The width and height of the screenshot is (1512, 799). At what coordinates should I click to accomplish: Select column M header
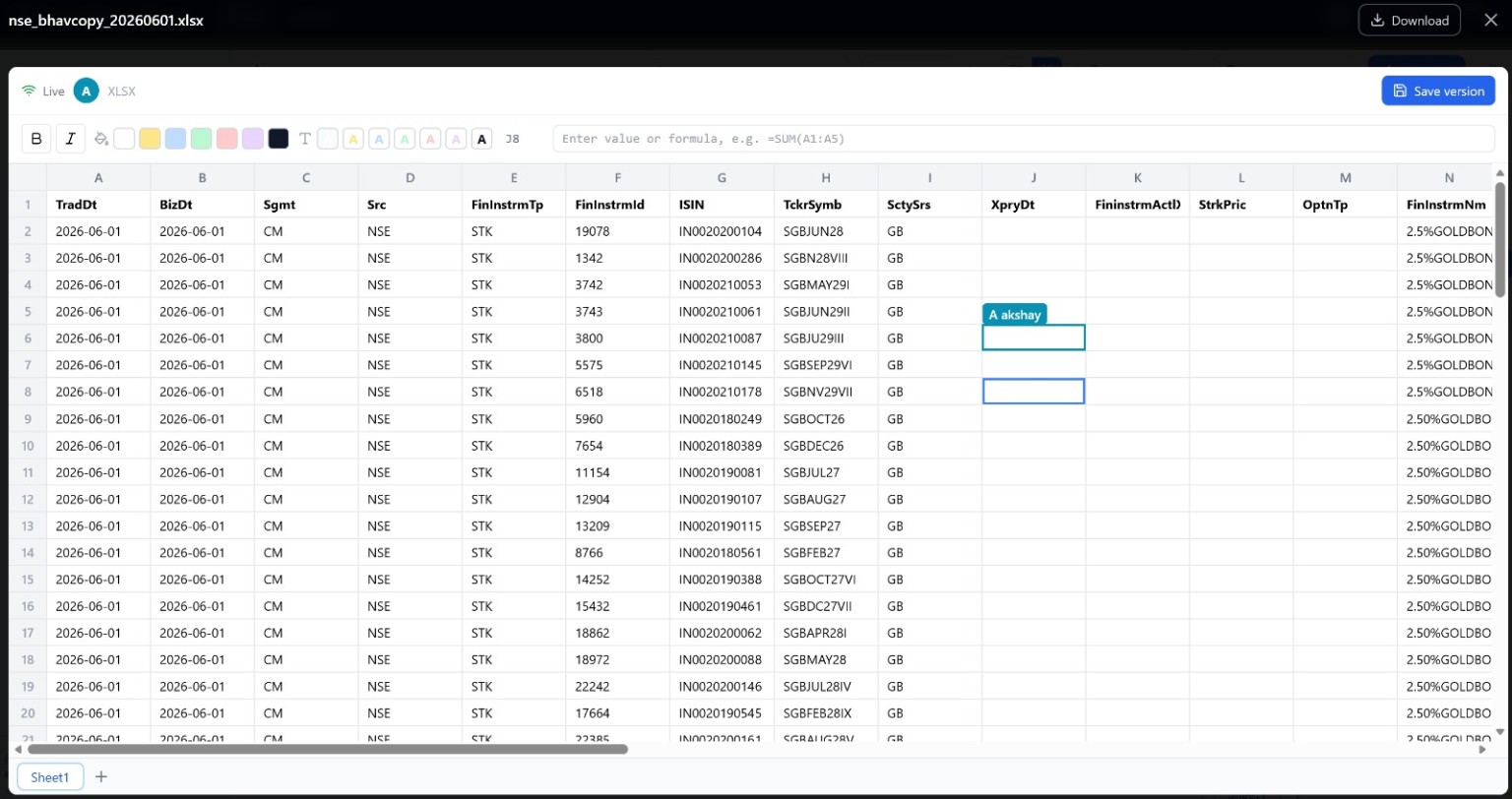click(x=1345, y=177)
